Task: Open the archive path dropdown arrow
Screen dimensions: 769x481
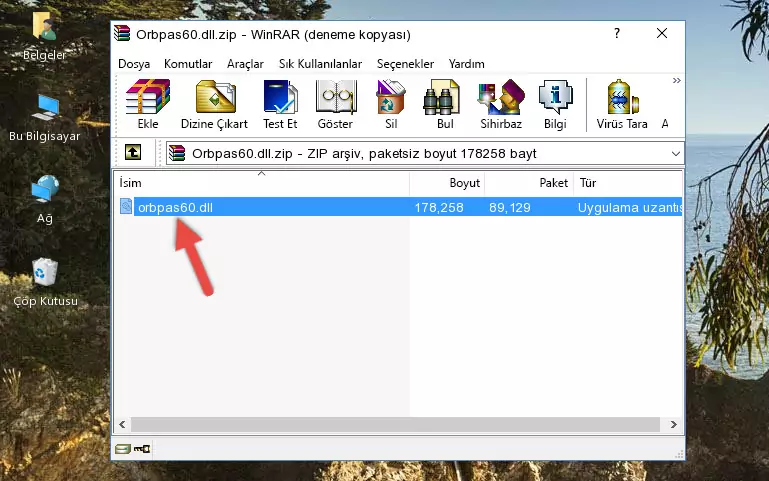Action: [675, 153]
